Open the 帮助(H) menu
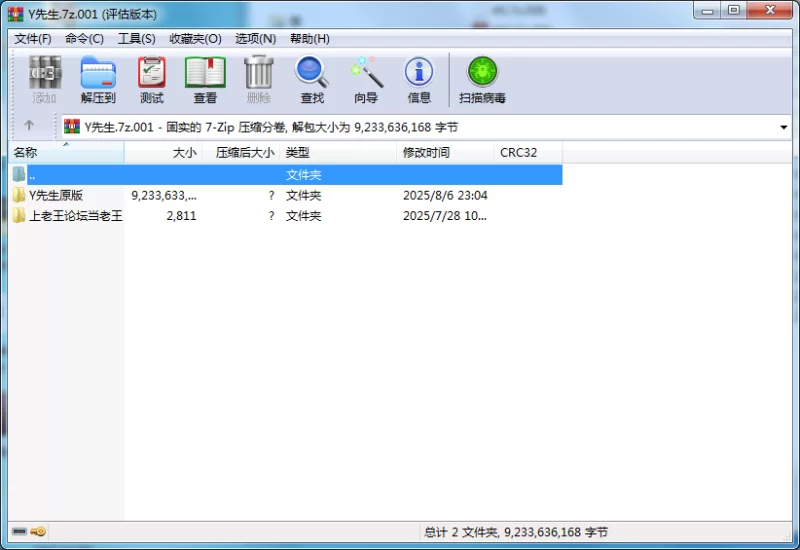Screen dimensions: 800x550 pos(310,39)
